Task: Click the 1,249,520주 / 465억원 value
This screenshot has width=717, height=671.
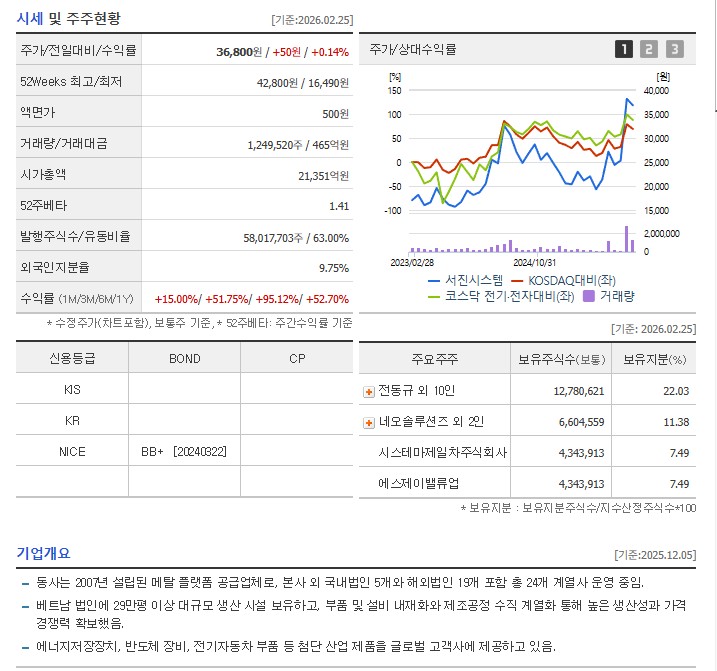Action: click(x=298, y=145)
